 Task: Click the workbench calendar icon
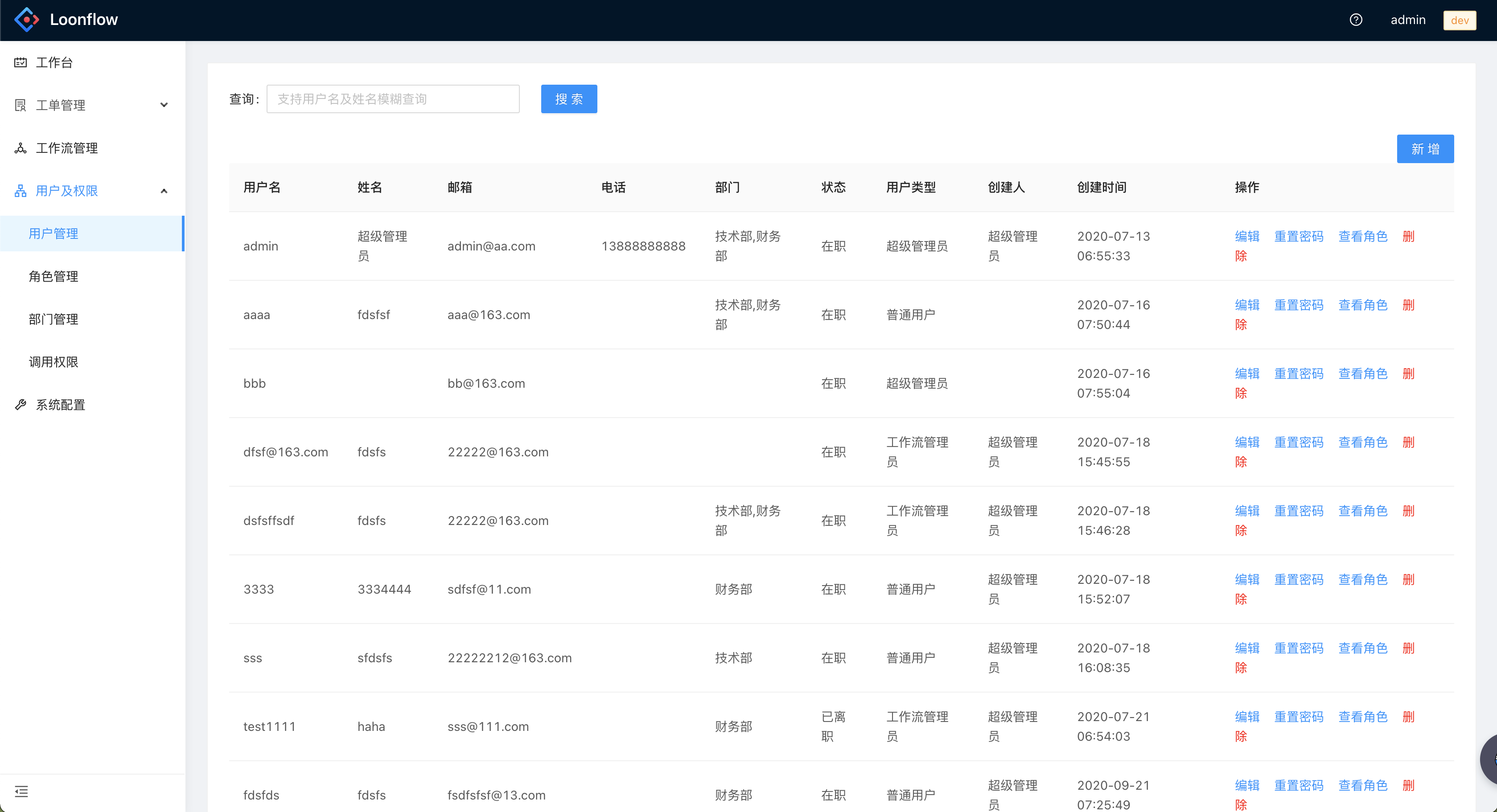(x=21, y=62)
